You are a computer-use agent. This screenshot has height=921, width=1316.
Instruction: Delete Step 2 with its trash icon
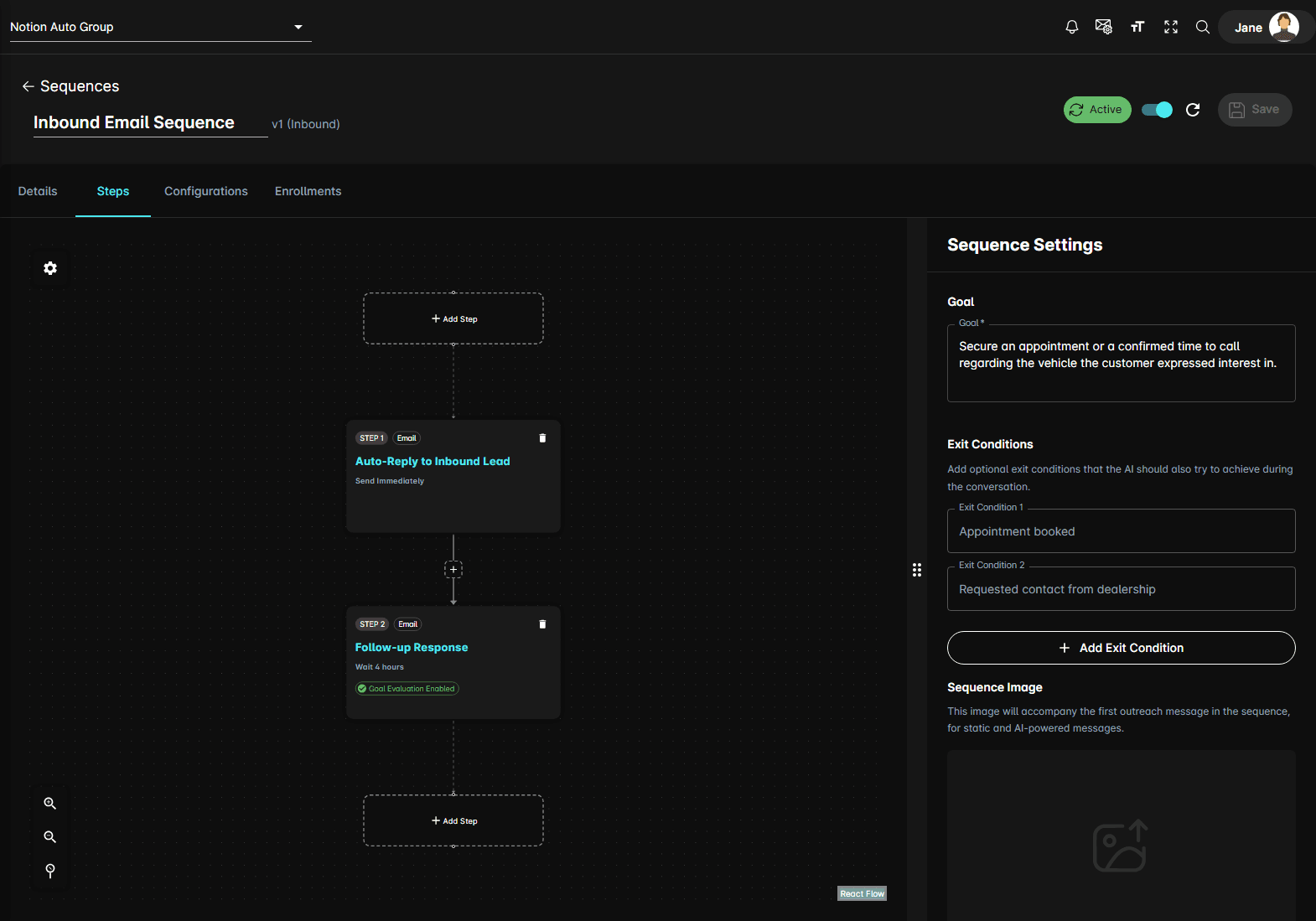click(x=542, y=624)
